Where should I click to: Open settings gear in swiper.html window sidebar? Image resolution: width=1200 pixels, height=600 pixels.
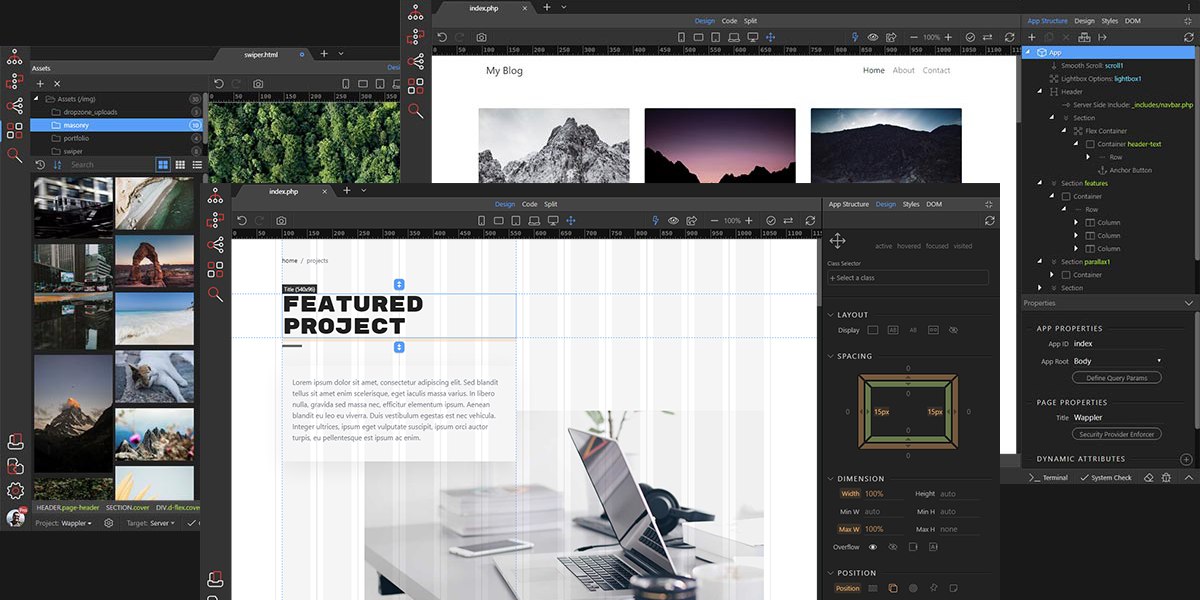click(x=15, y=491)
